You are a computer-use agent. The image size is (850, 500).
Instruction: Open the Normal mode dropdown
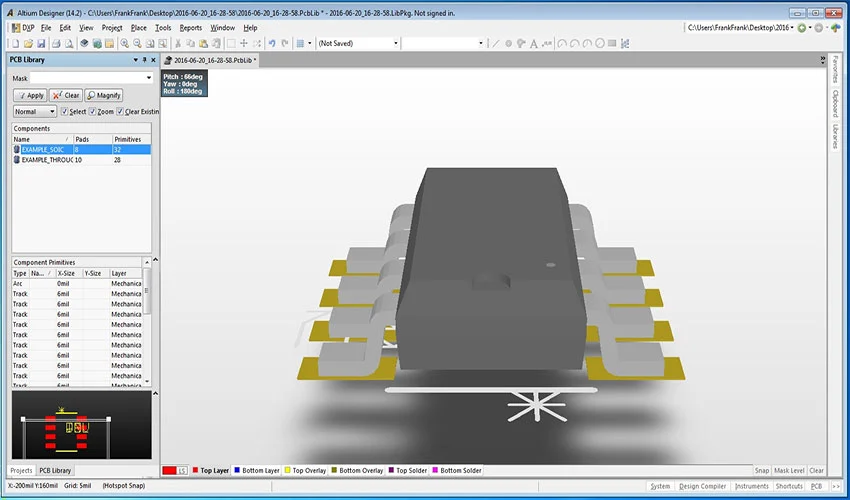(x=35, y=111)
